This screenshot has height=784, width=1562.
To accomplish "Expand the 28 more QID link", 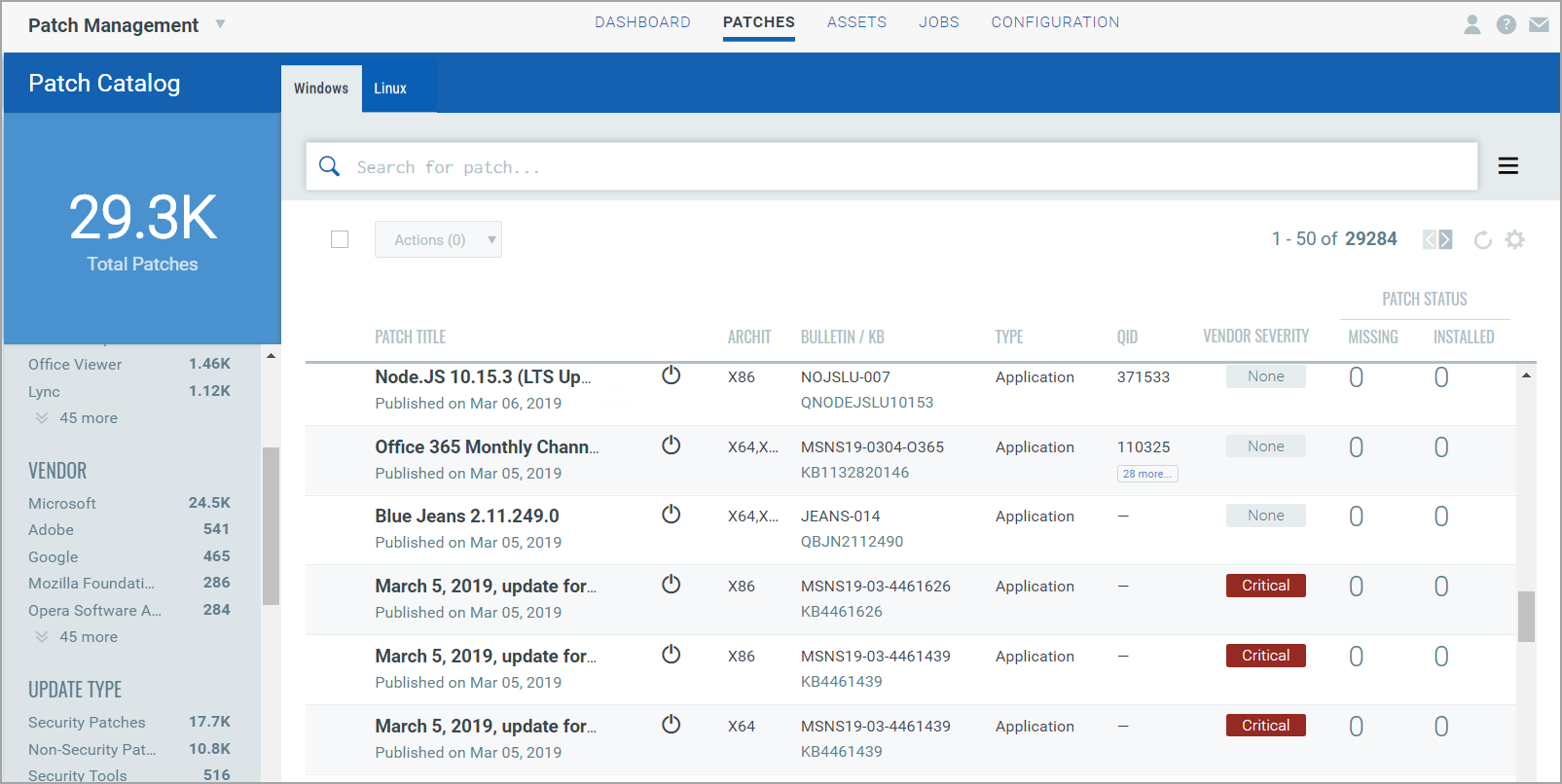I will 1147,474.
